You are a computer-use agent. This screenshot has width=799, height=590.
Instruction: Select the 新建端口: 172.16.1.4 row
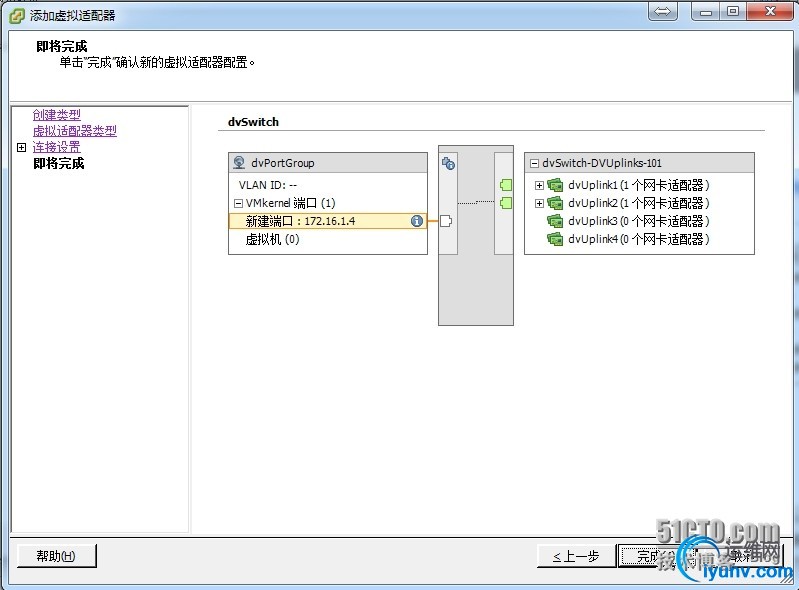[x=328, y=221]
